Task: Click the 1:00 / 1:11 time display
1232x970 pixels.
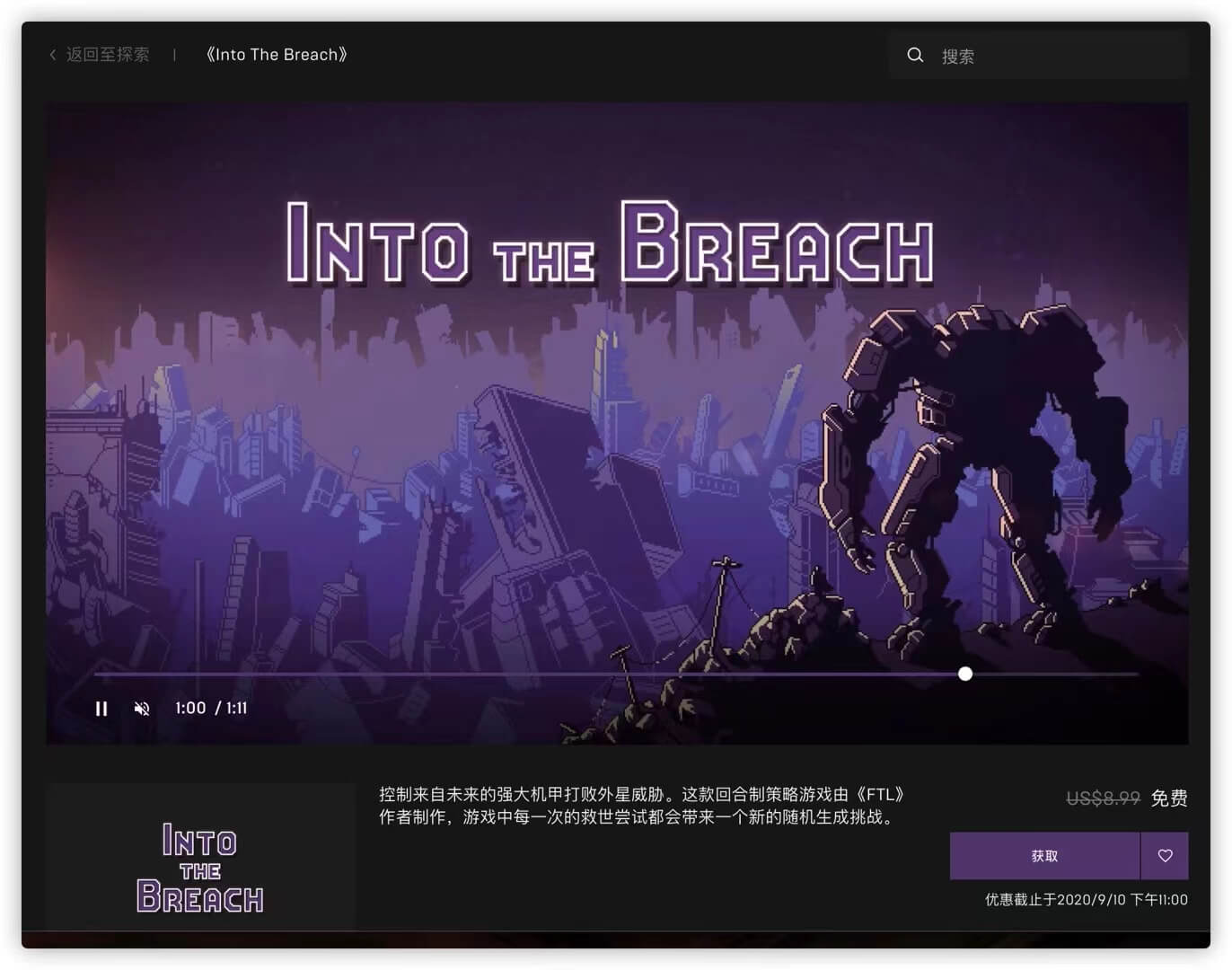Action: [211, 709]
